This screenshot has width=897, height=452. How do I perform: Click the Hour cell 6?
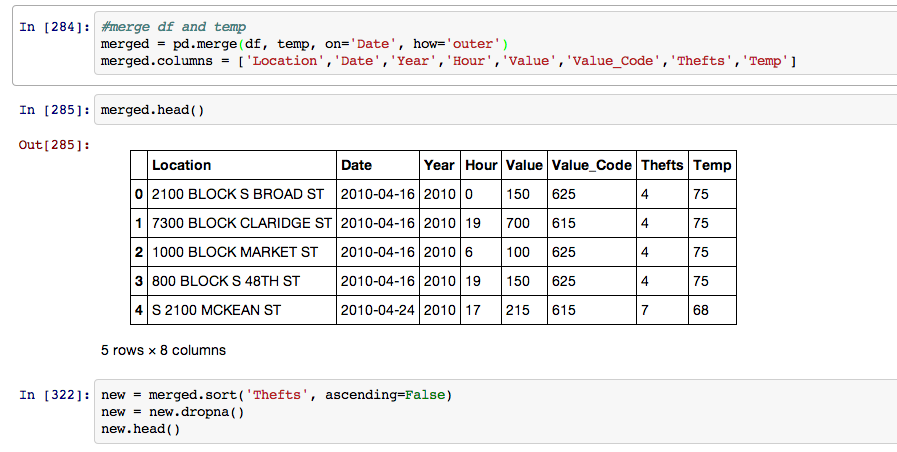pos(481,252)
